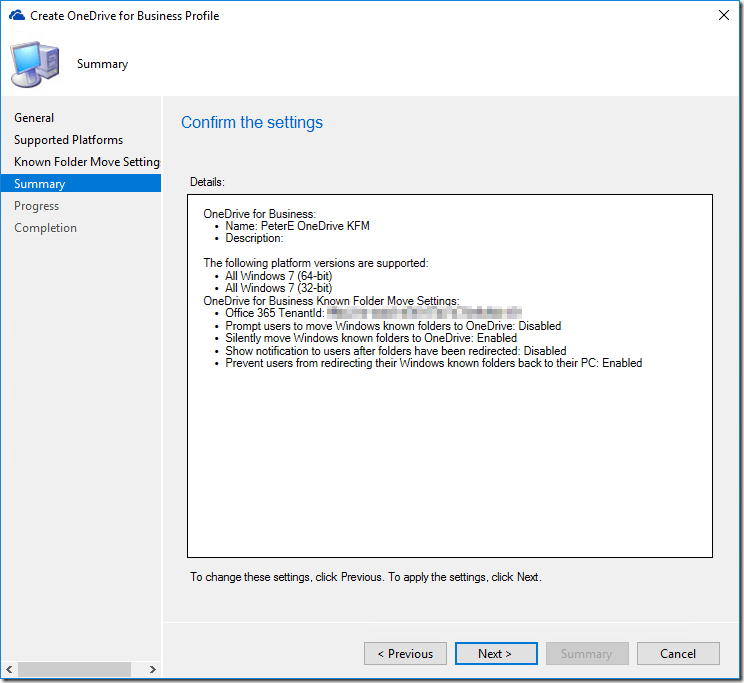Click the Completion step in sidebar
The height and width of the screenshot is (683, 744).
tap(45, 228)
